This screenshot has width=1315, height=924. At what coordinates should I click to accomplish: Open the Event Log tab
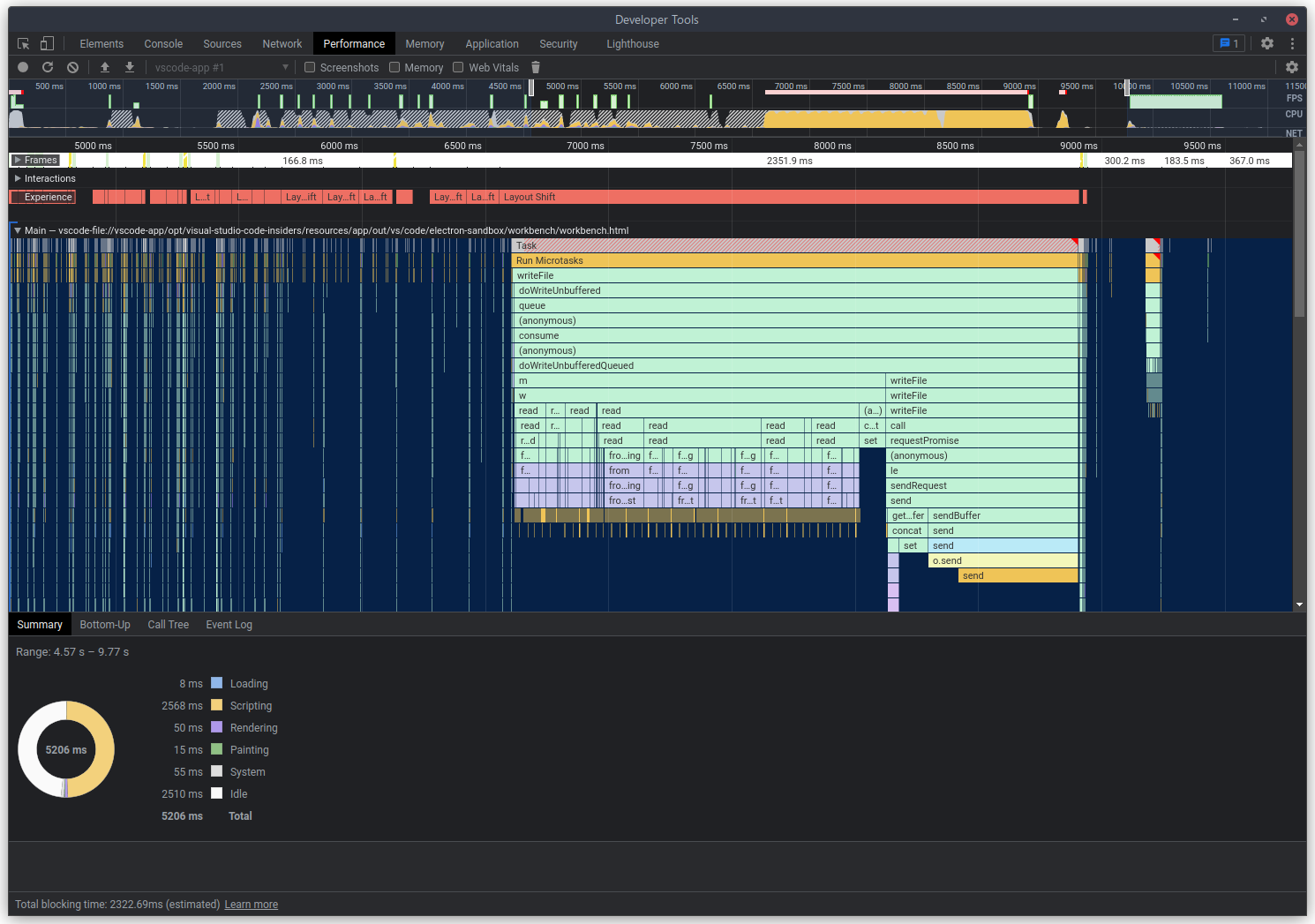[229, 624]
